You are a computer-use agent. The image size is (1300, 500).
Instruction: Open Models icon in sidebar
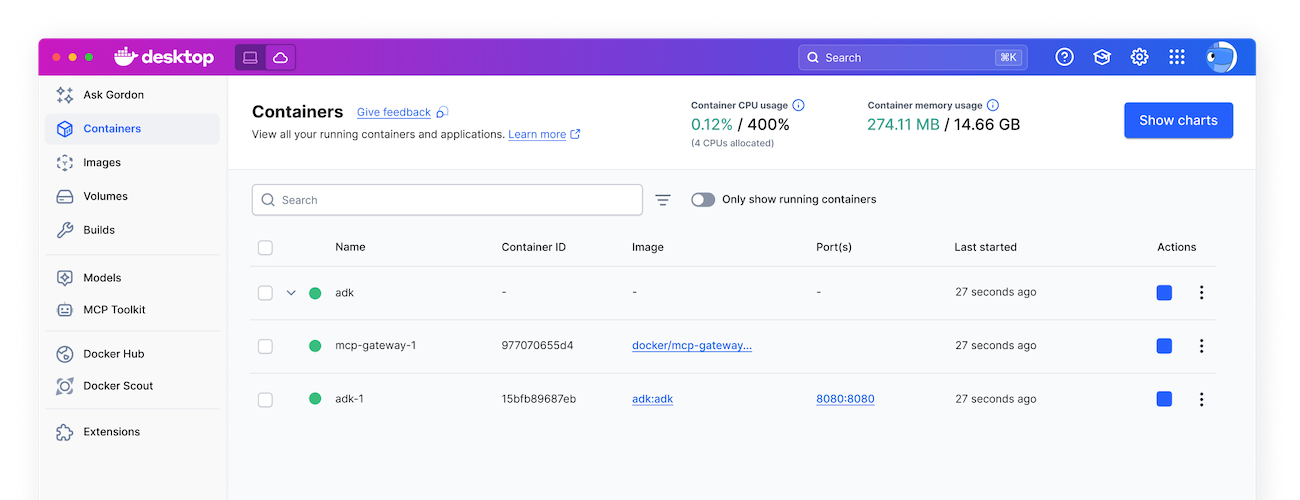(x=65, y=278)
